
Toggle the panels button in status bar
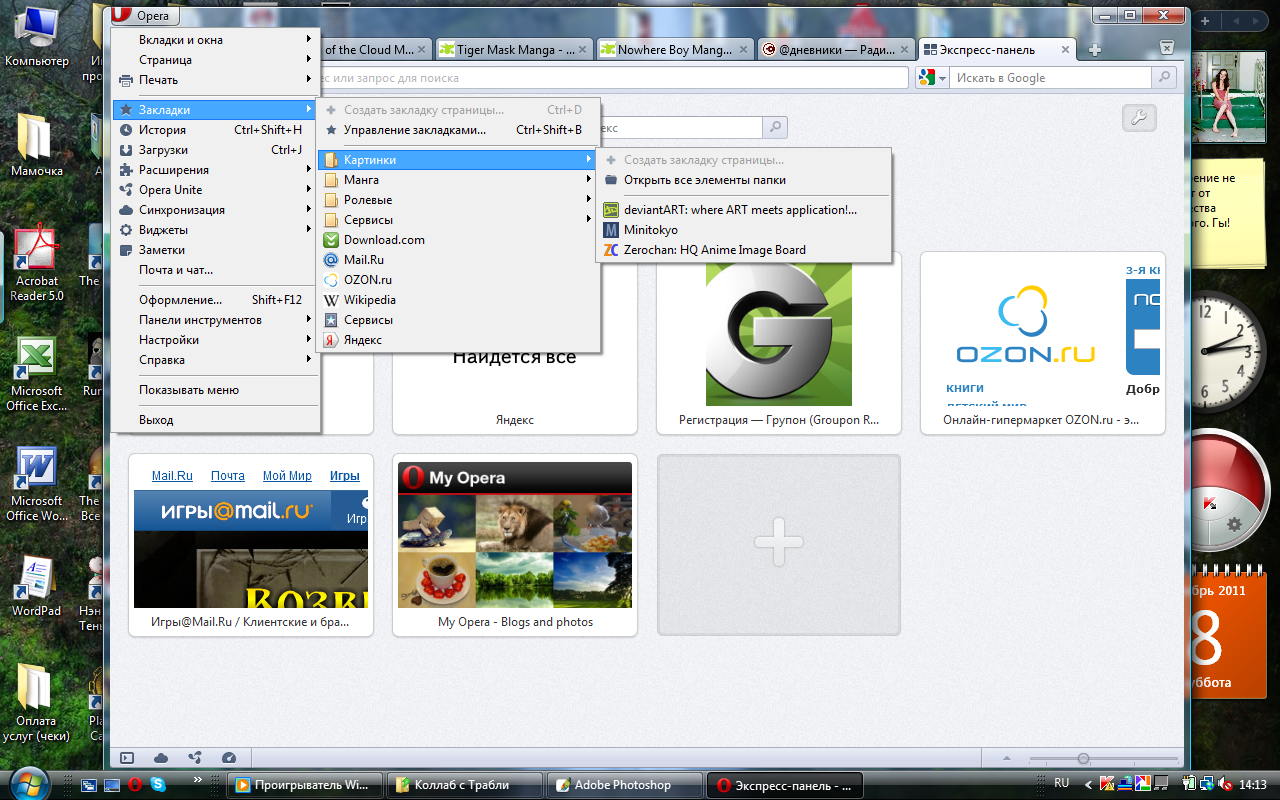(x=127, y=758)
